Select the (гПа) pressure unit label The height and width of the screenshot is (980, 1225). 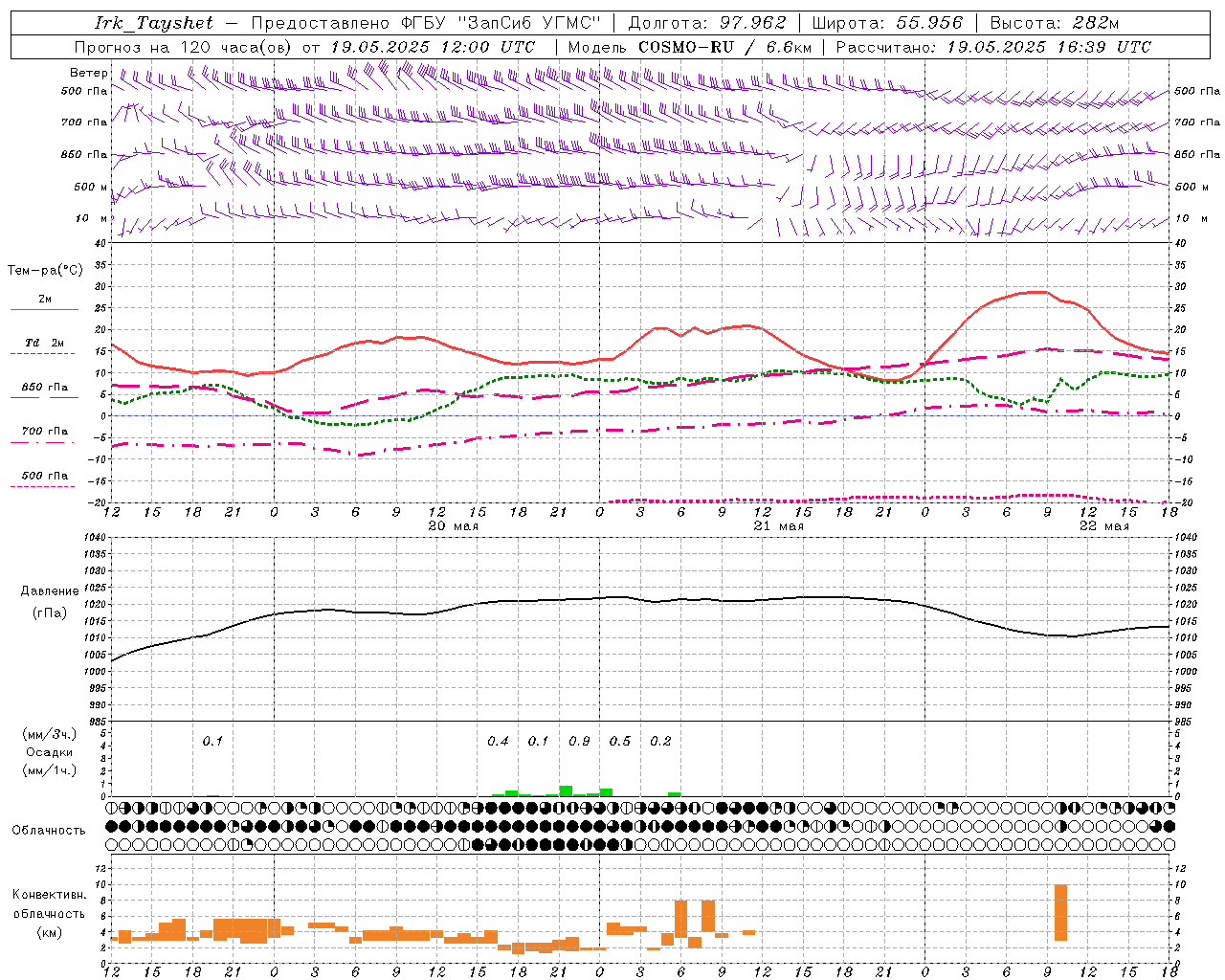point(50,613)
